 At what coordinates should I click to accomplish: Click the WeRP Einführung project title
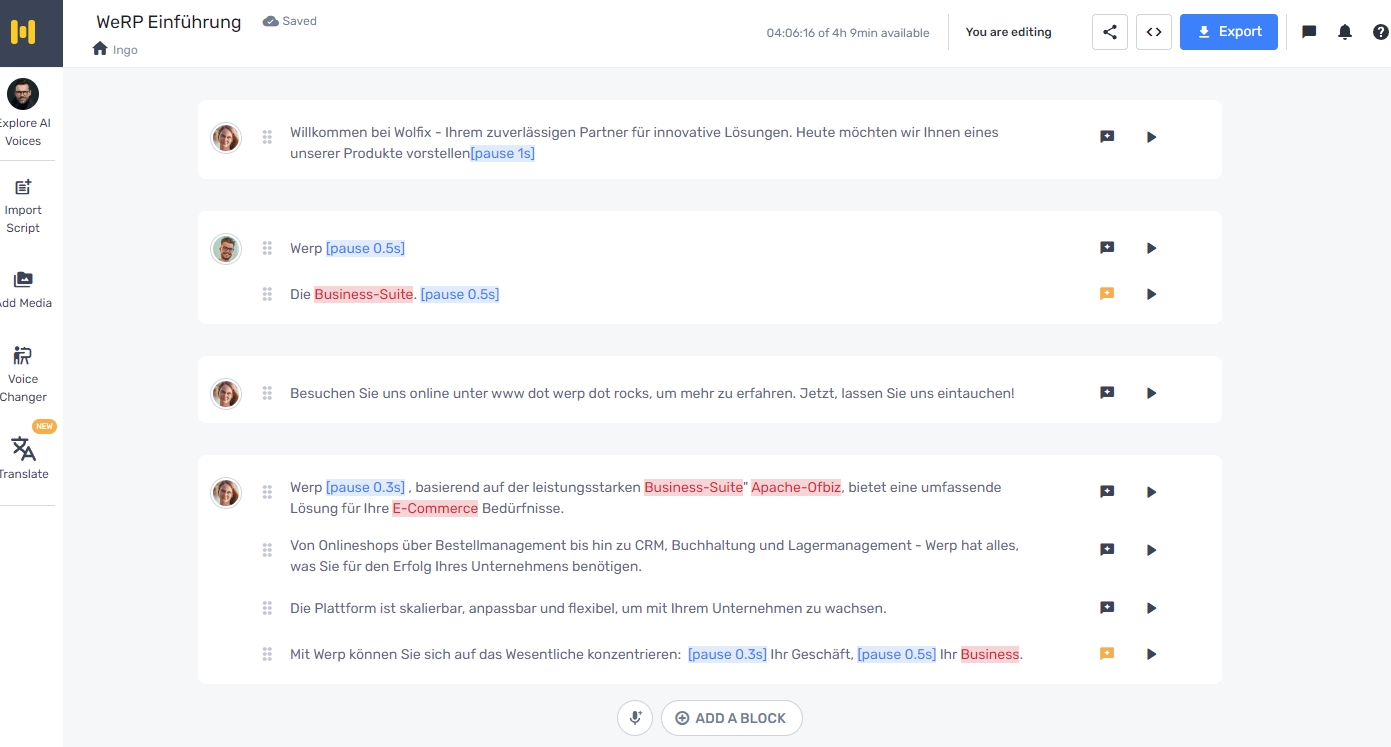[x=169, y=22]
